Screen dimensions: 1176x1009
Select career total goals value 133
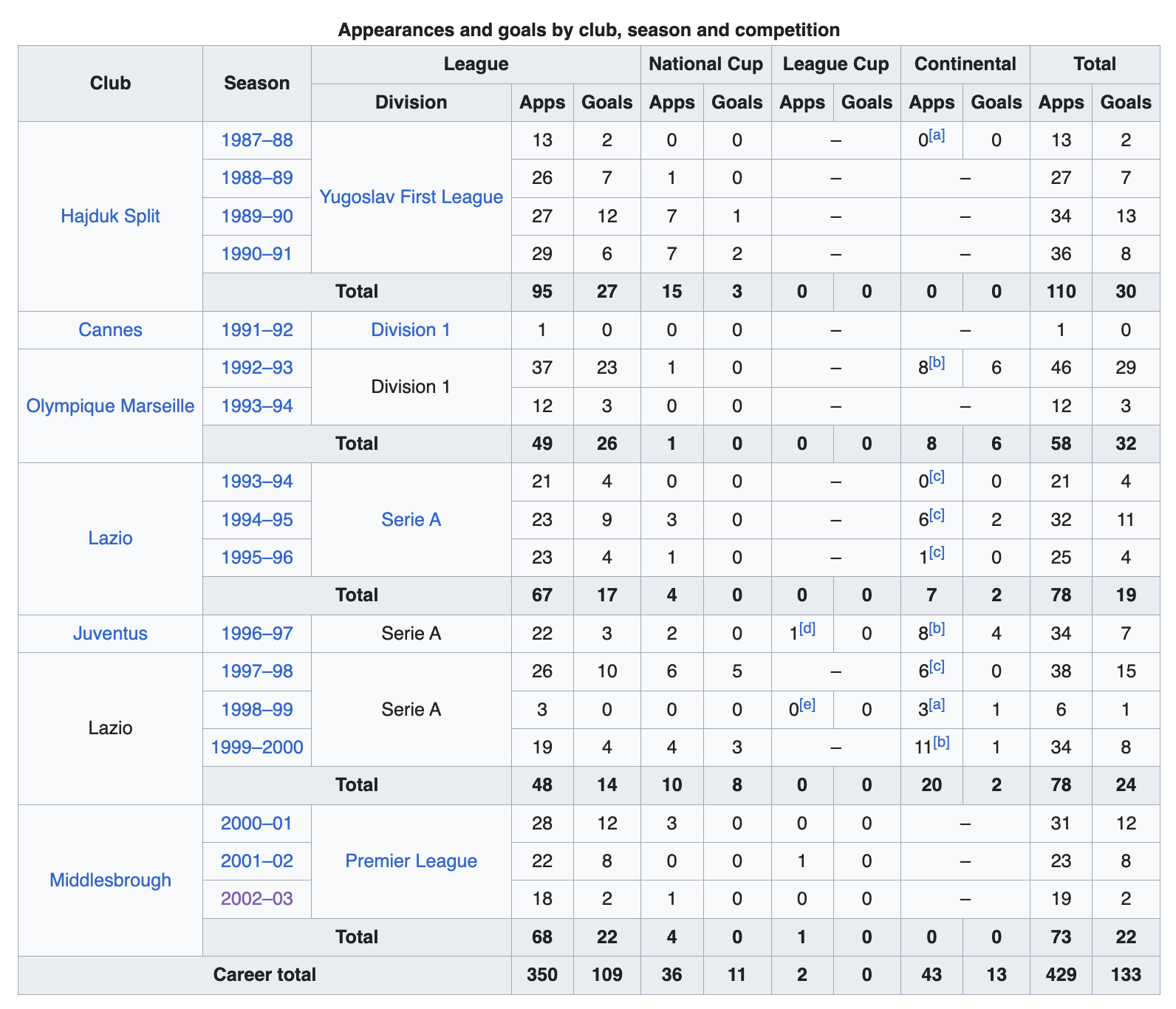point(1126,975)
